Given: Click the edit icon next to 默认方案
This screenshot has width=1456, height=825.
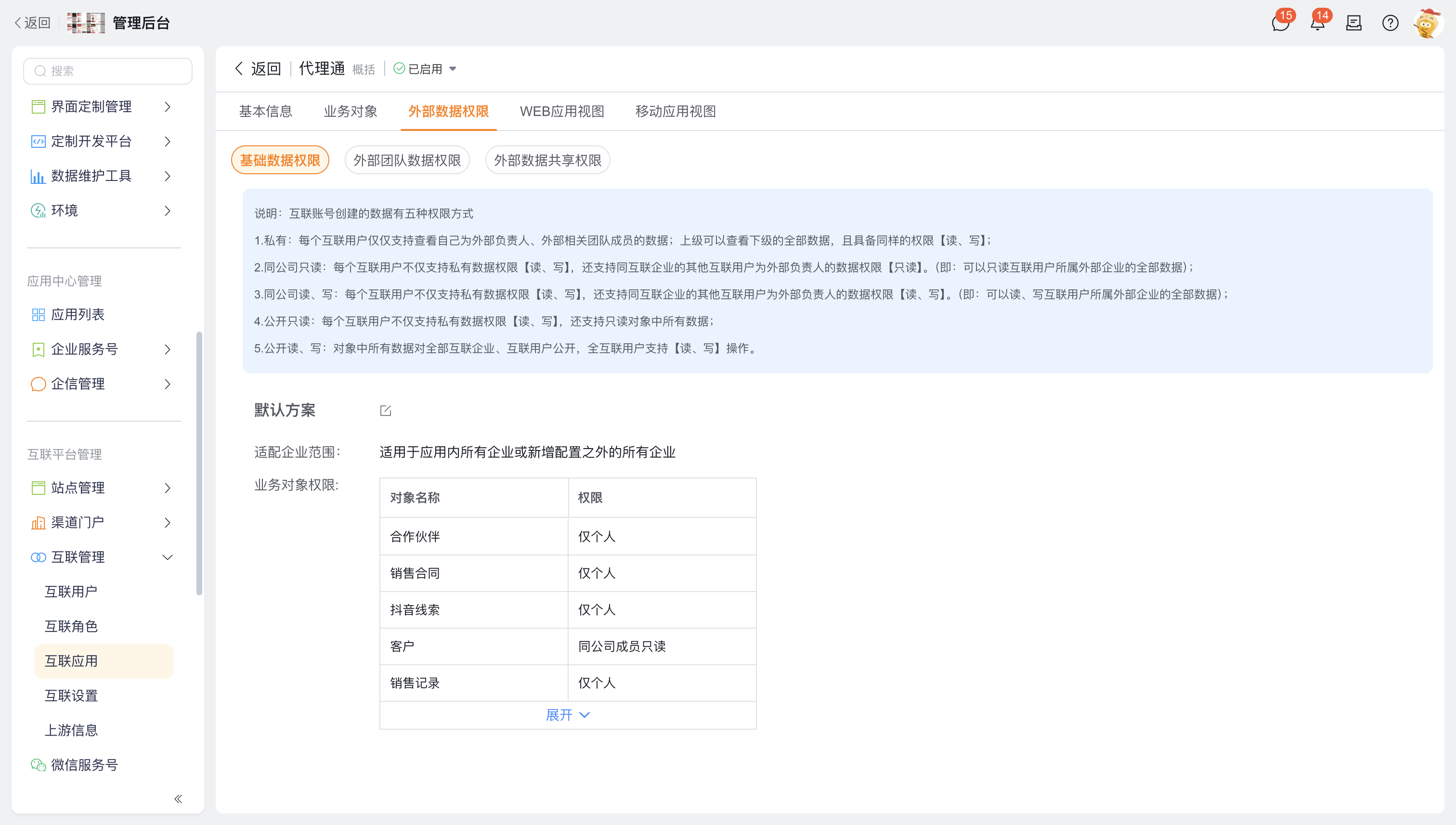Looking at the screenshot, I should click(x=385, y=410).
